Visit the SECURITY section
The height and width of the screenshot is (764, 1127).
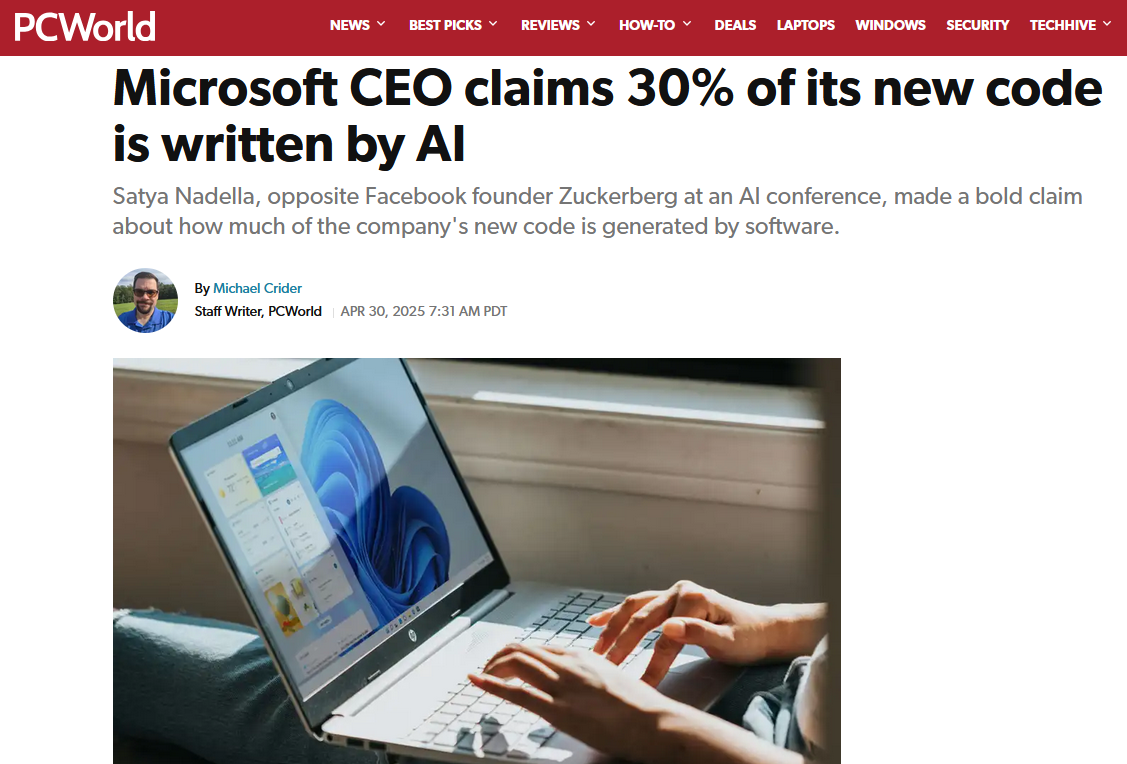tap(977, 25)
